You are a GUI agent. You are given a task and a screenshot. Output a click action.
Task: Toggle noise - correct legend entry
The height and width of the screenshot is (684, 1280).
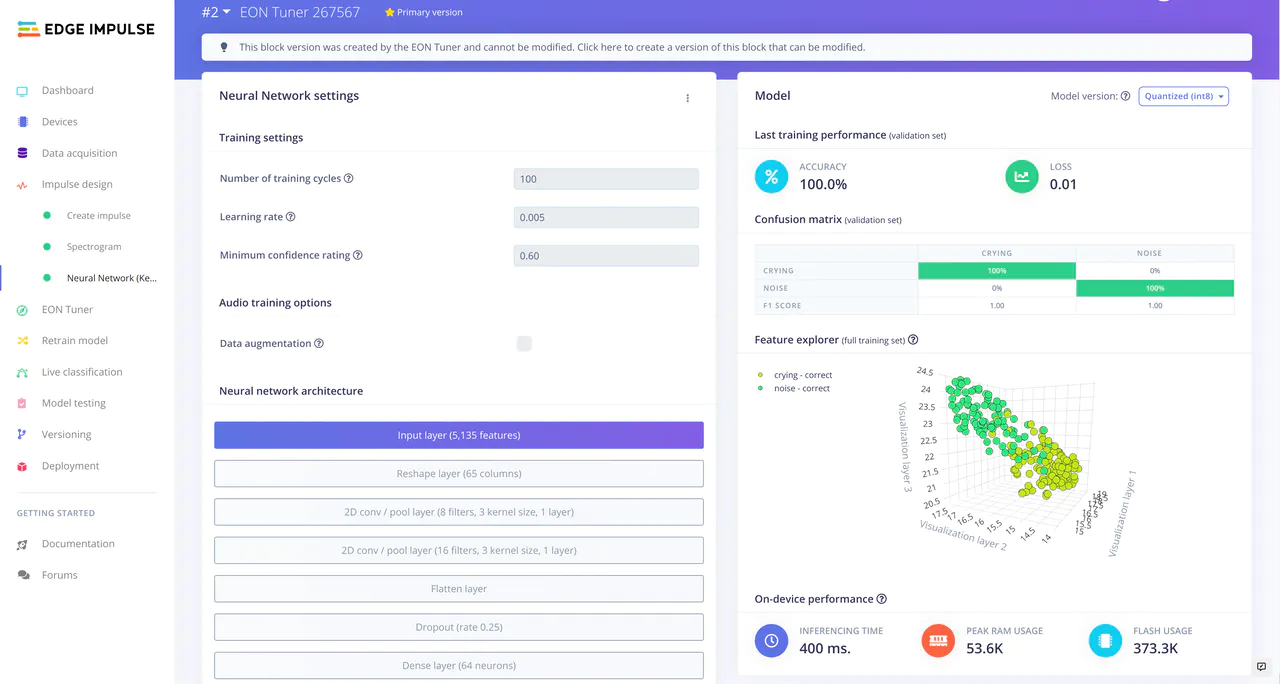(794, 388)
